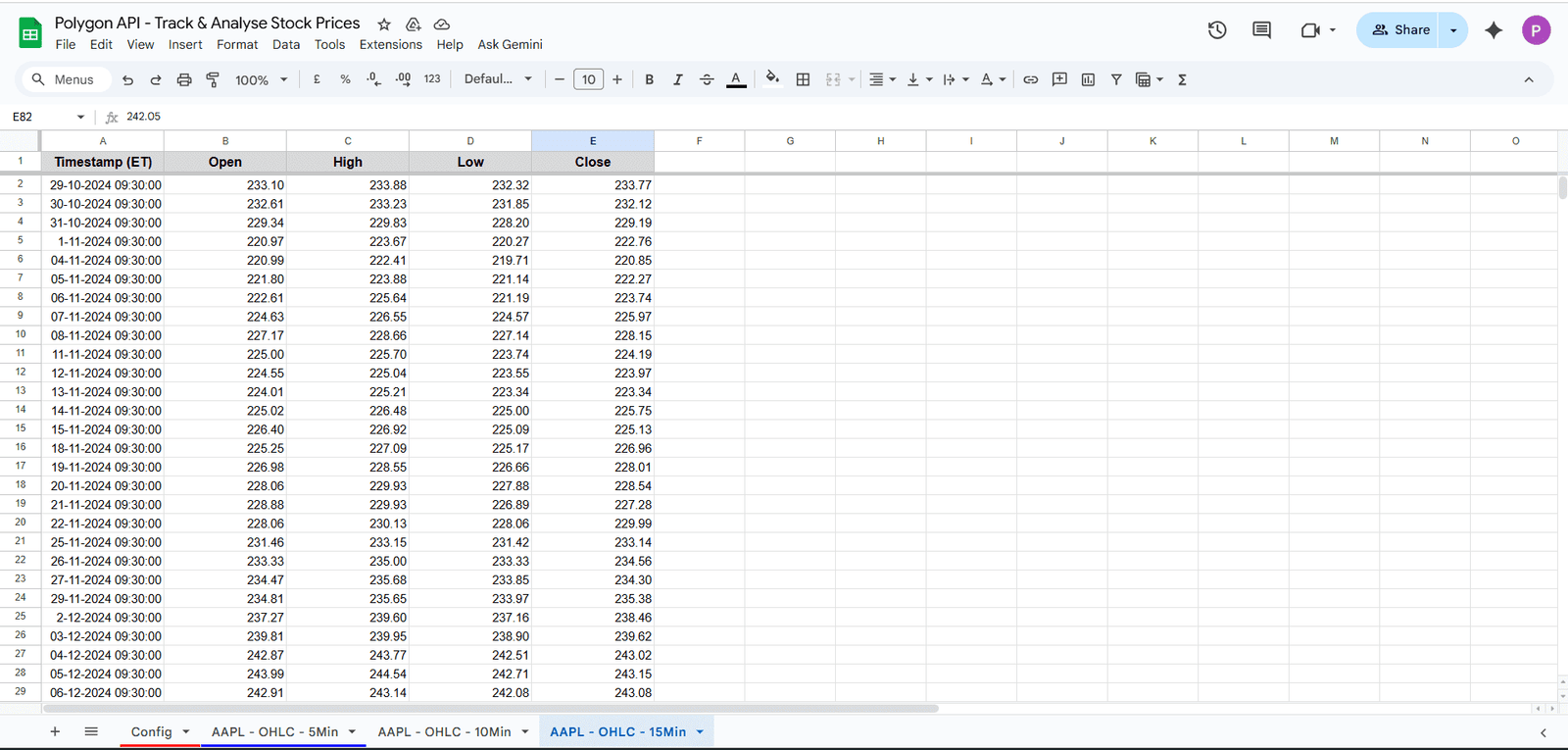Open the font family dropdown

point(498,79)
